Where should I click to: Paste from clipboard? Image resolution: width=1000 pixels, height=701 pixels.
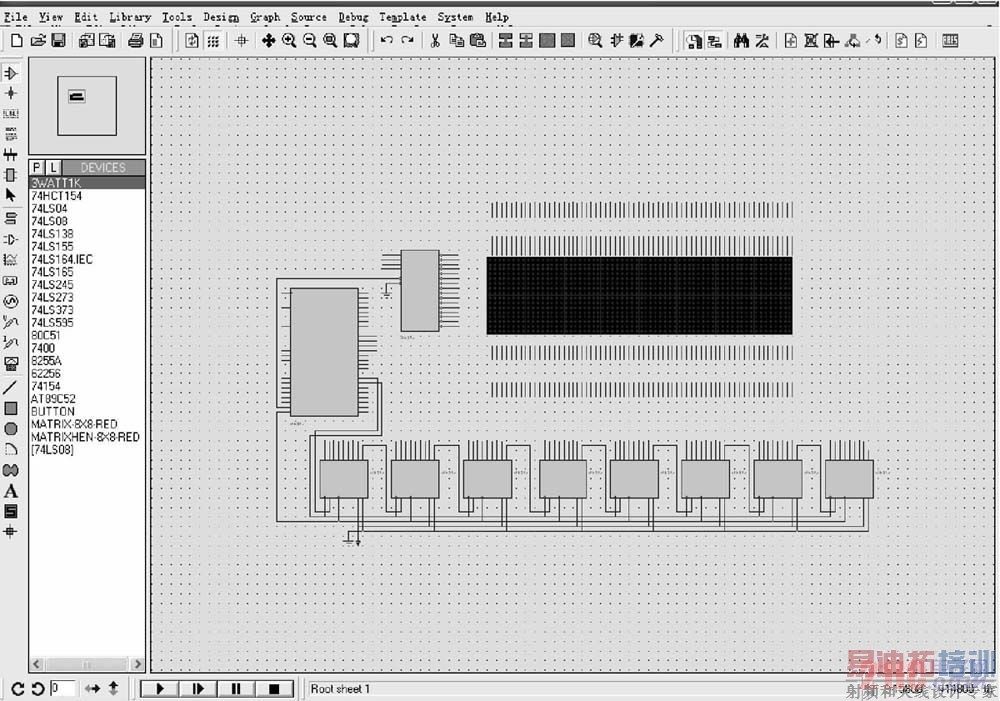(478, 41)
